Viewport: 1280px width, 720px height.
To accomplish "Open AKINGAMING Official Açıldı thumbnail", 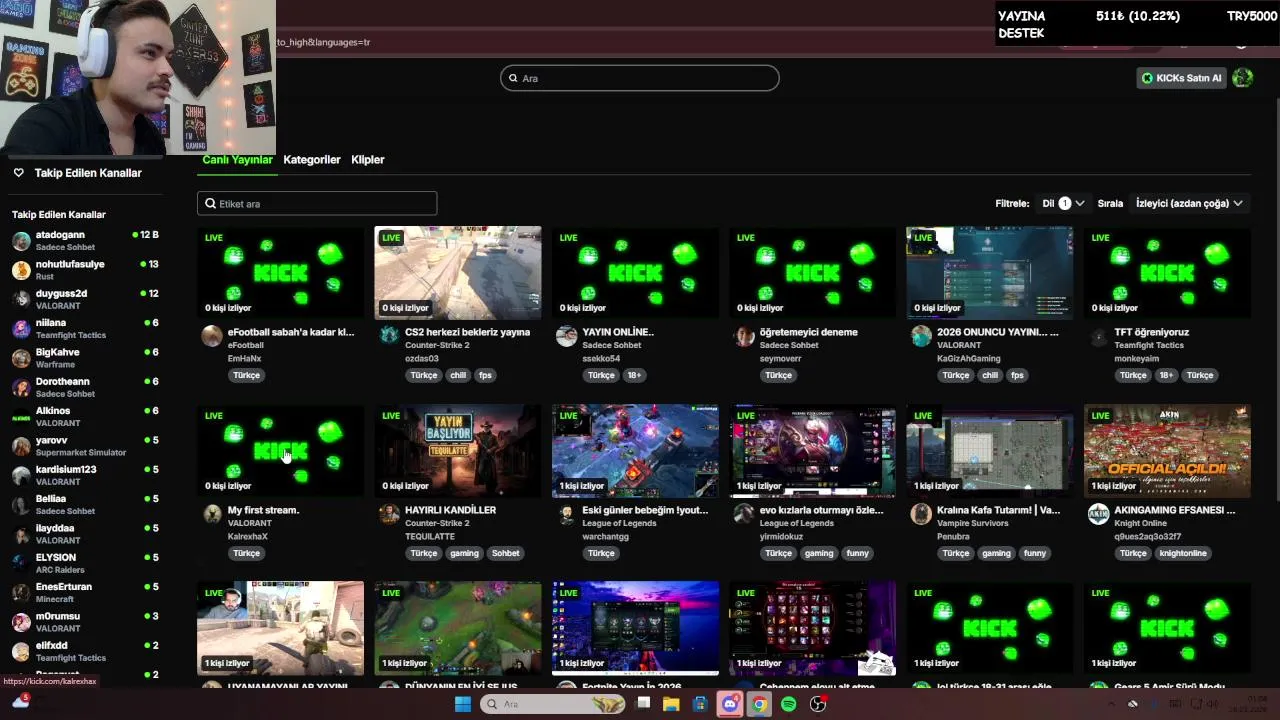I will (x=1167, y=450).
